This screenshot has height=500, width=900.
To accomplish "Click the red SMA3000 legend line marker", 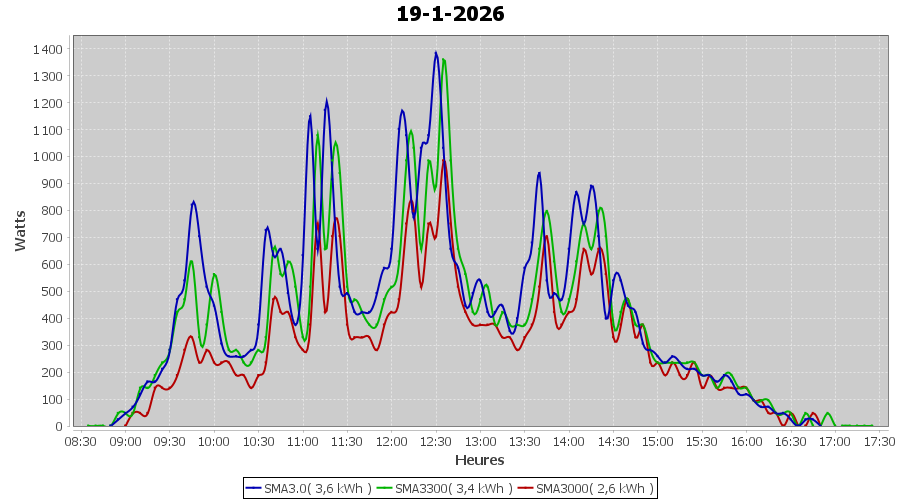I will 526,488.
